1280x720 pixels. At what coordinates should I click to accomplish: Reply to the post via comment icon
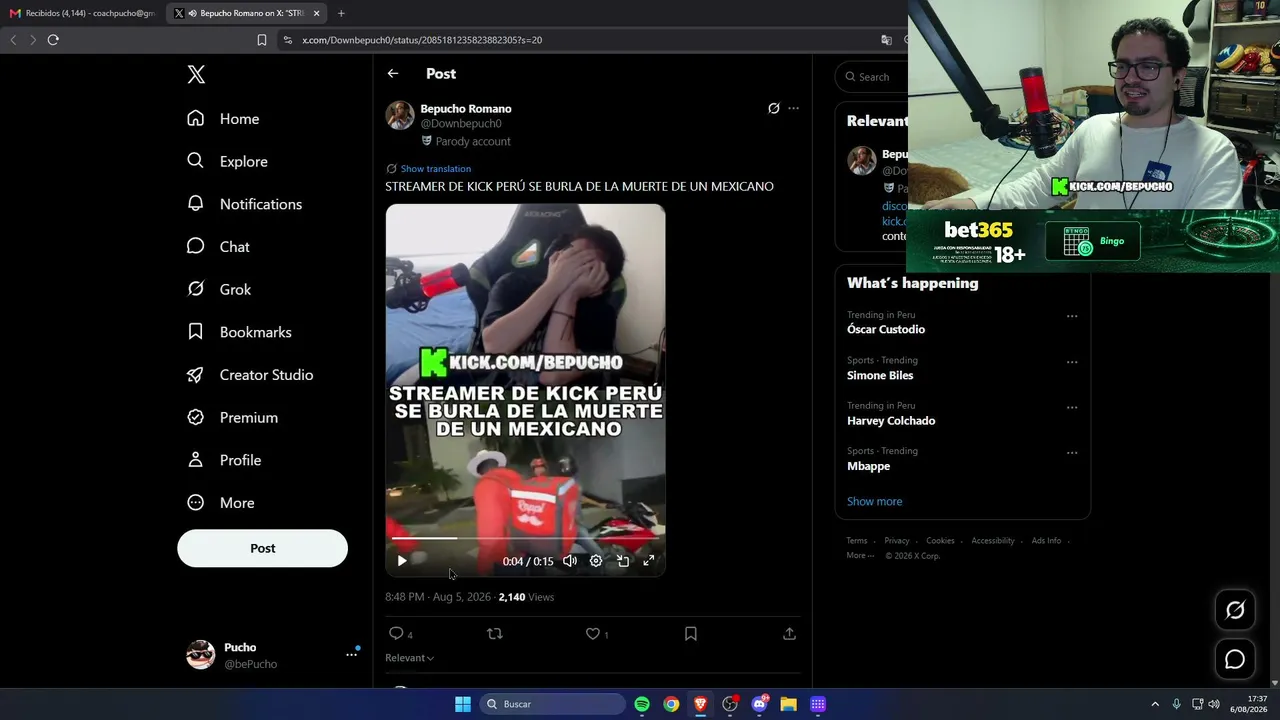click(396, 634)
